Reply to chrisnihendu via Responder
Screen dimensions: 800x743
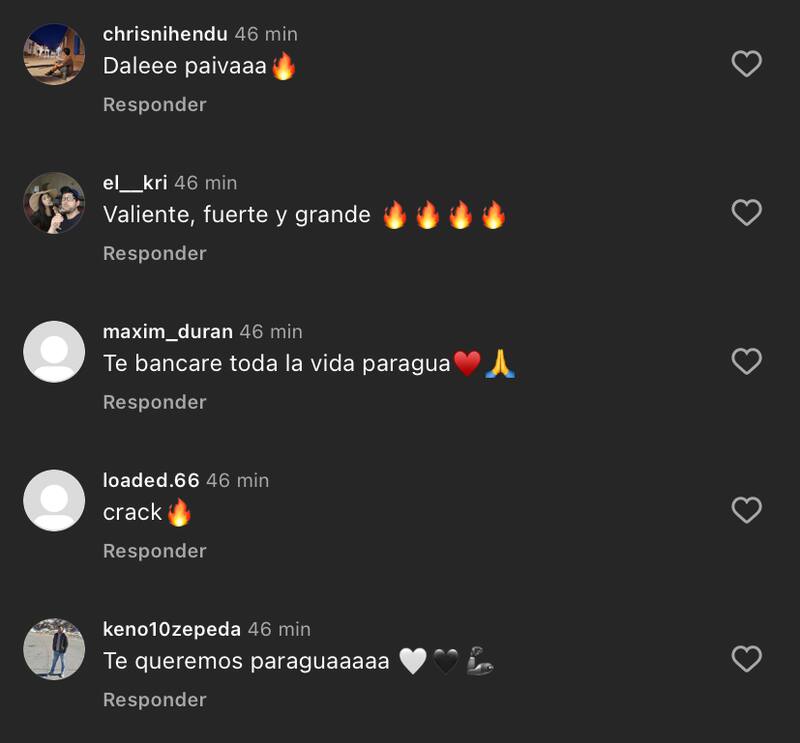[155, 105]
